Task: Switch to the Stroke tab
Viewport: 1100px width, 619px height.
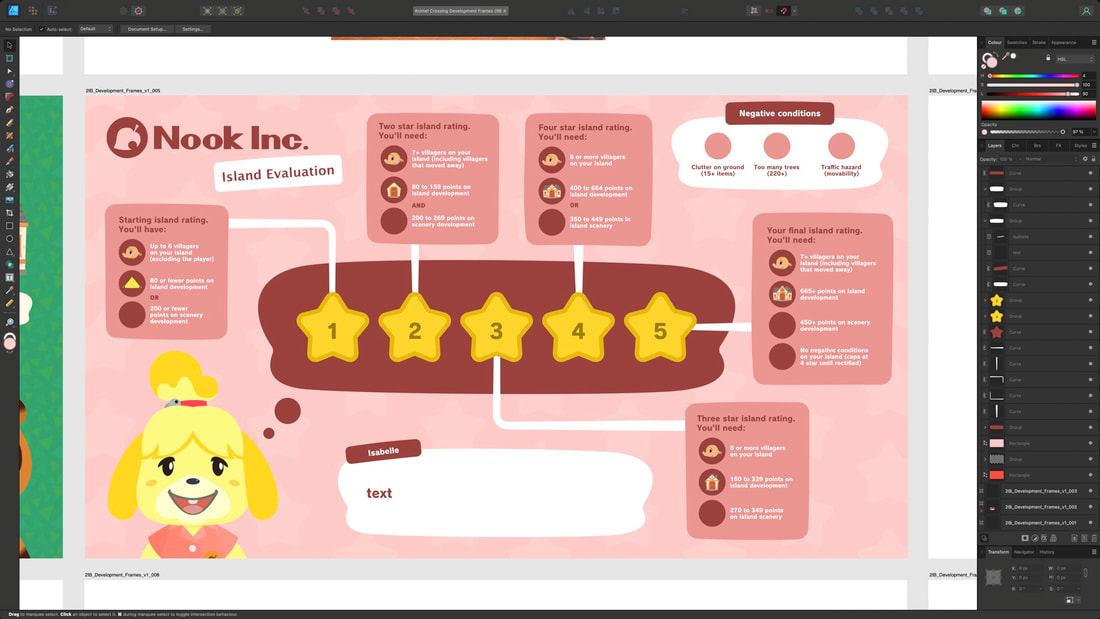Action: coord(1039,43)
